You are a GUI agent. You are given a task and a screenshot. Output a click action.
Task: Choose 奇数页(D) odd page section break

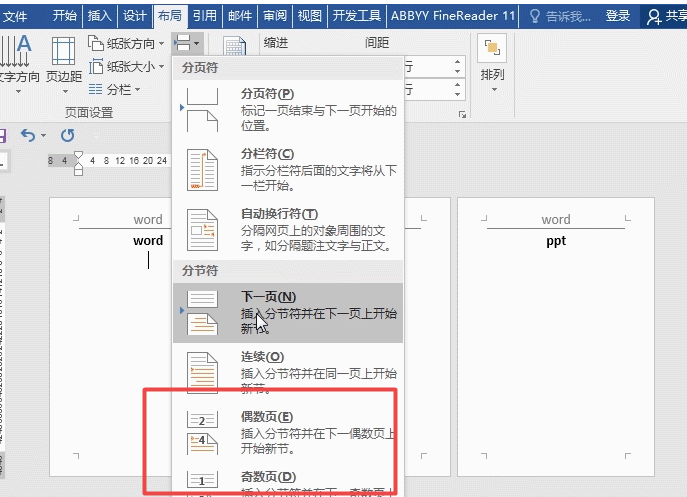click(288, 481)
